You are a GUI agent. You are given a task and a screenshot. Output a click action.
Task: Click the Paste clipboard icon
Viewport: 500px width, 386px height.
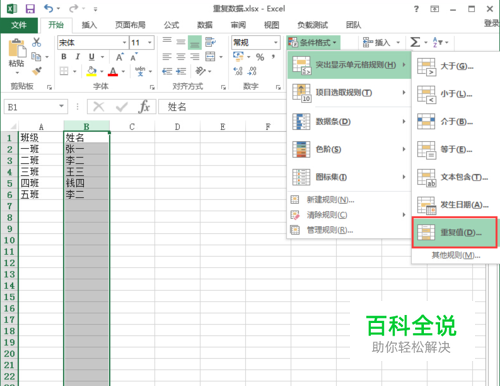(x=17, y=49)
